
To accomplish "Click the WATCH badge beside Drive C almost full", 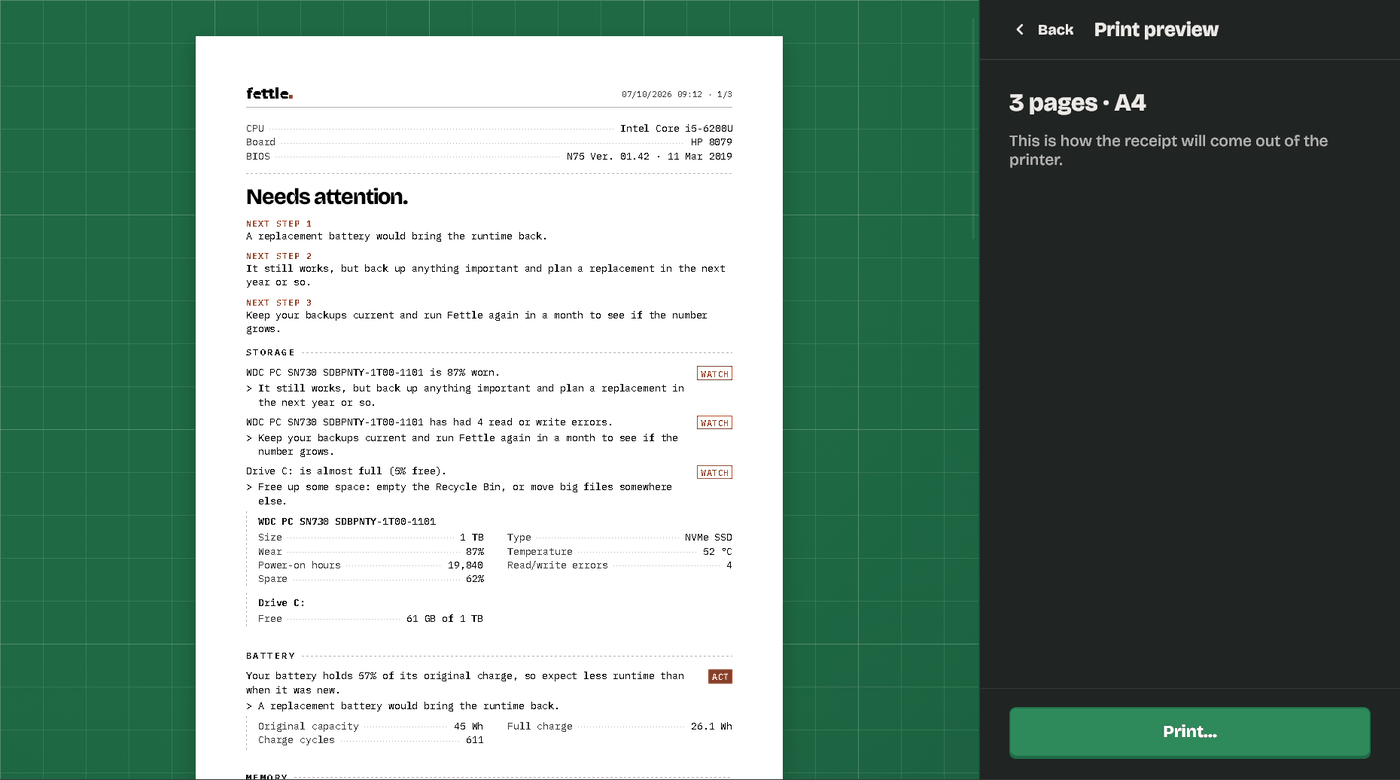I will [714, 472].
